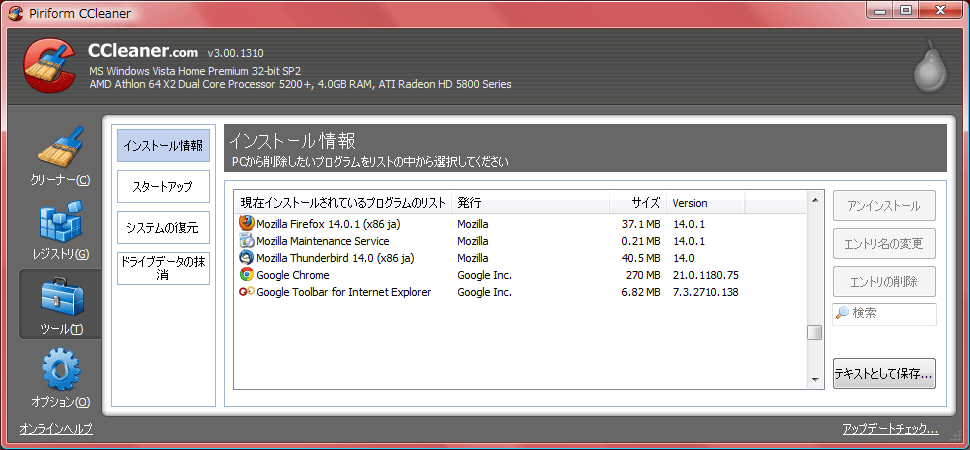
Task: Click the Mozilla Maintenance Service icon
Action: click(247, 240)
